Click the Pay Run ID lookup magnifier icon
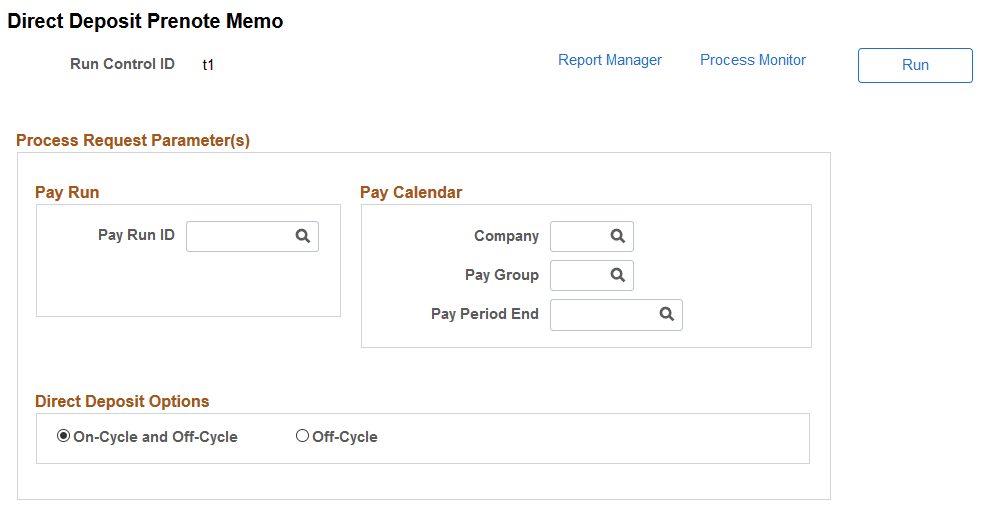This screenshot has height=508, width=982. coord(303,237)
